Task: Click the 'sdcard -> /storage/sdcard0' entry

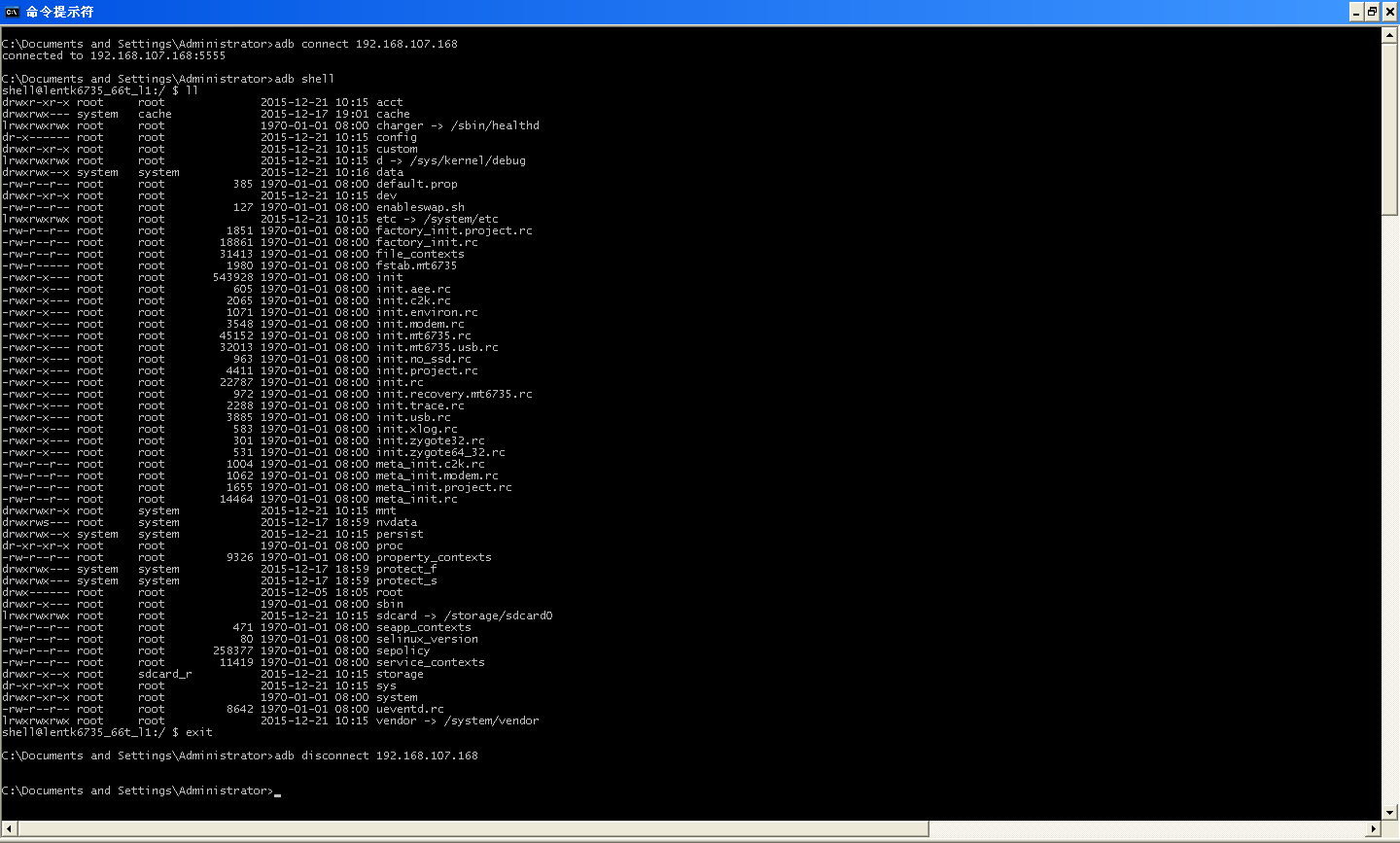Action: [465, 615]
